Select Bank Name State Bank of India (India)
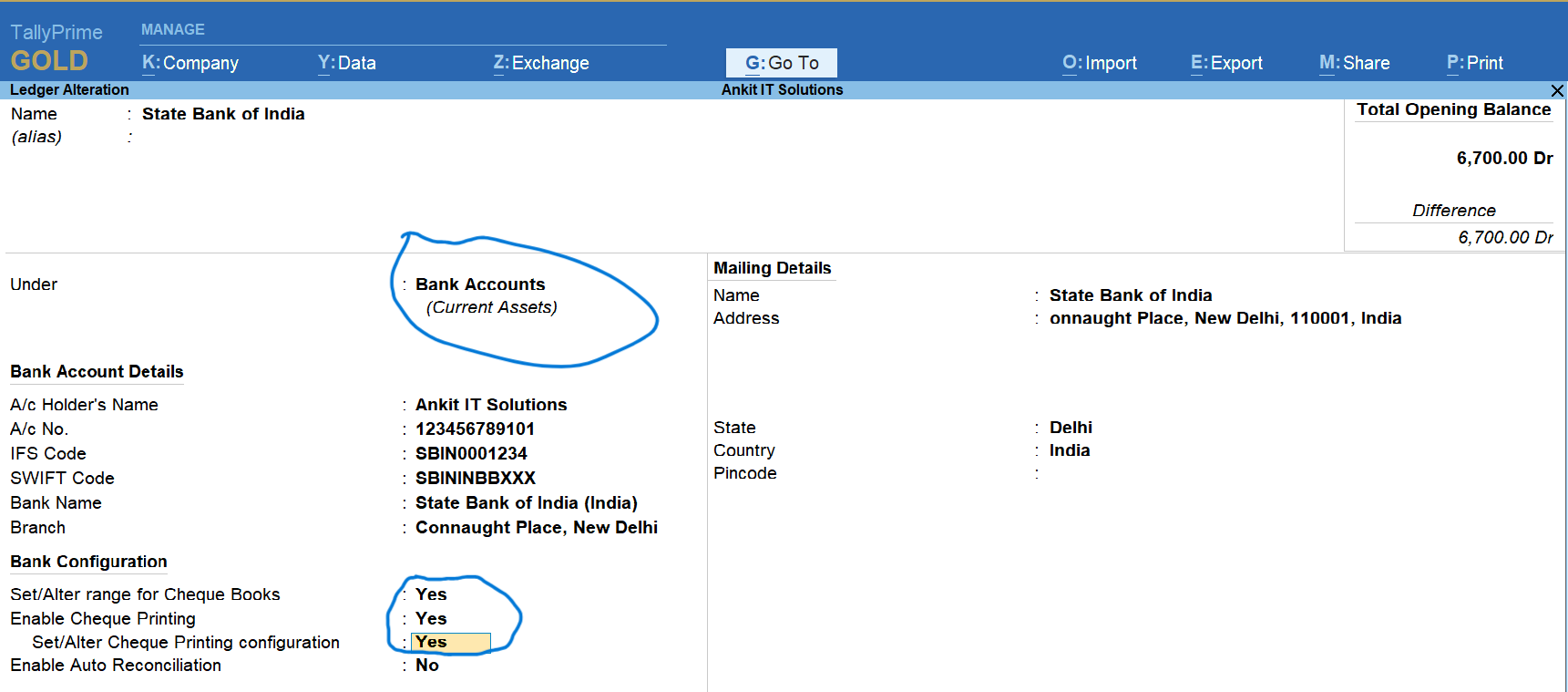The image size is (1568, 692). [527, 503]
